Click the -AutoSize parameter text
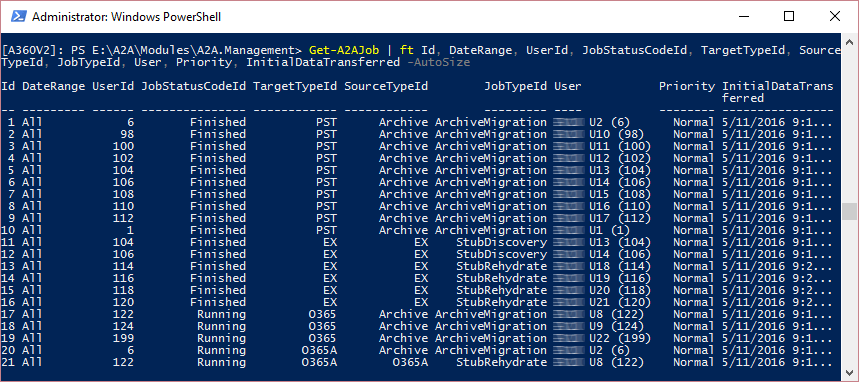The width and height of the screenshot is (859, 382). tap(438, 62)
